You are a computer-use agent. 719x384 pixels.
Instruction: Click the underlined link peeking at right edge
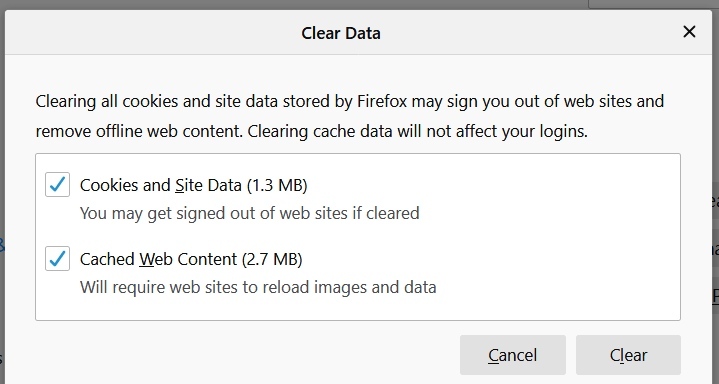[x=715, y=295]
